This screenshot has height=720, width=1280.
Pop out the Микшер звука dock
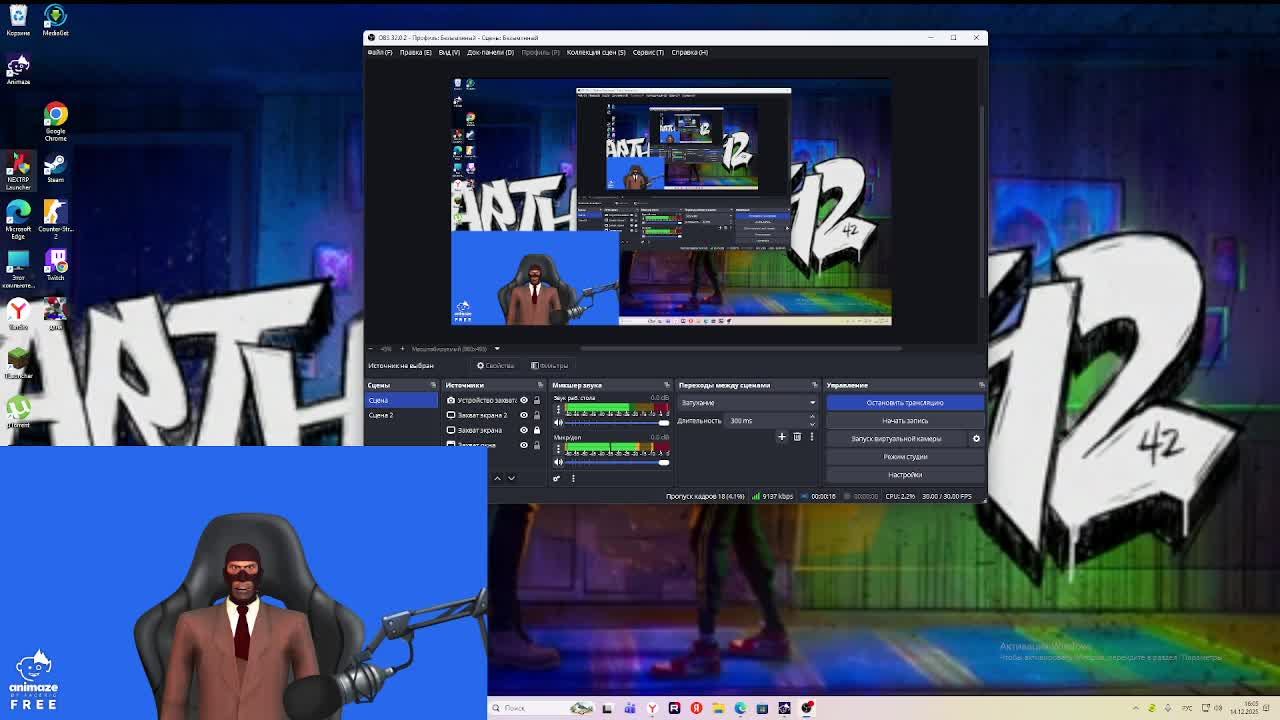(x=667, y=385)
